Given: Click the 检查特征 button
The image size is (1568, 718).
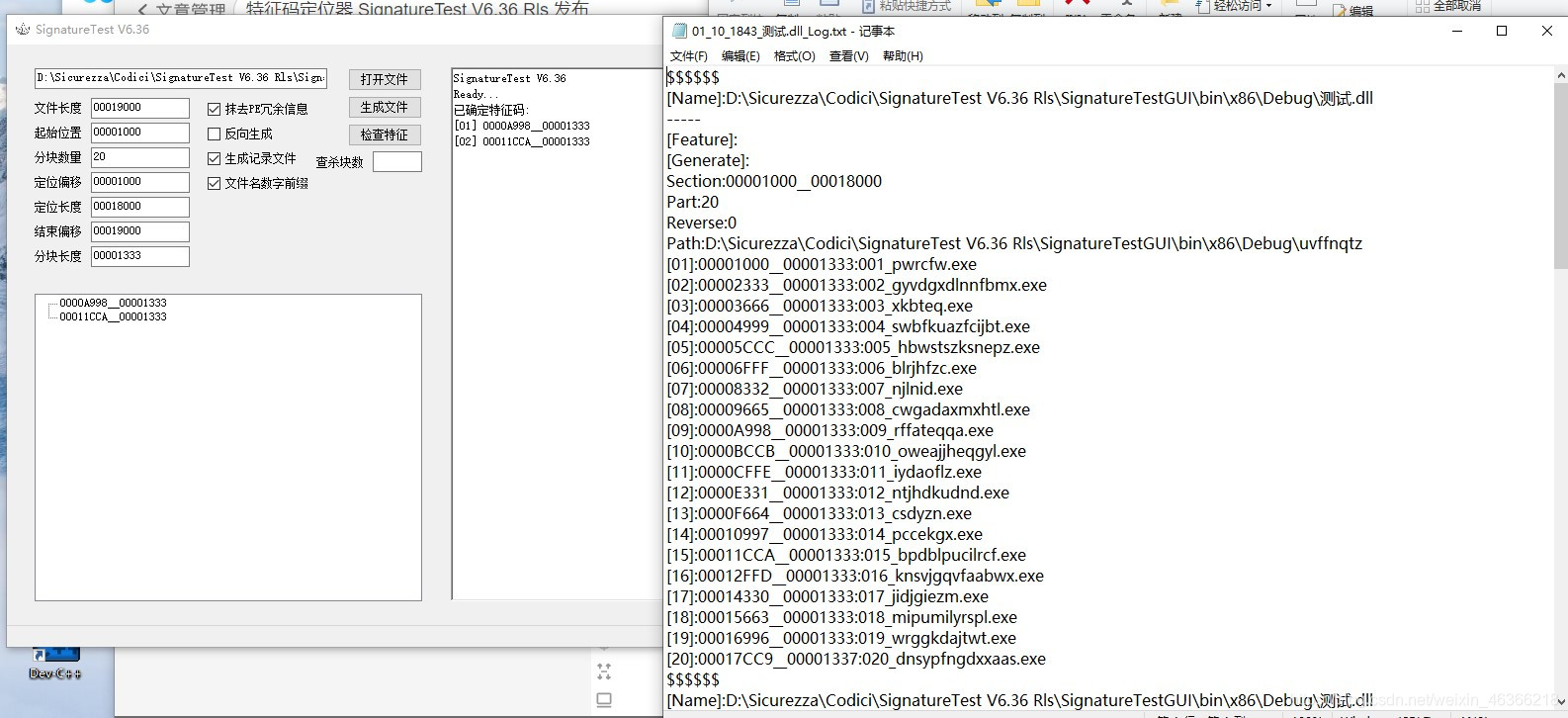Looking at the screenshot, I should [x=385, y=135].
